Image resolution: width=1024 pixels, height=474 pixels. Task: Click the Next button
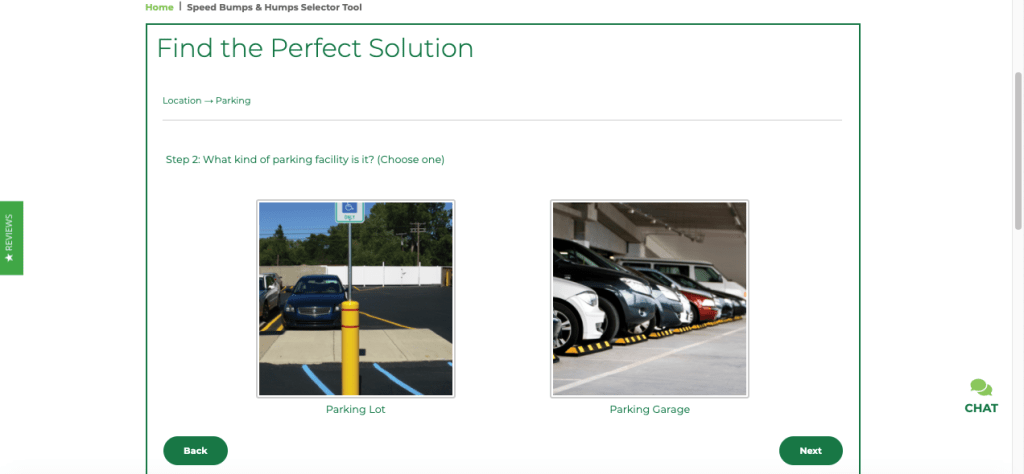coord(810,450)
